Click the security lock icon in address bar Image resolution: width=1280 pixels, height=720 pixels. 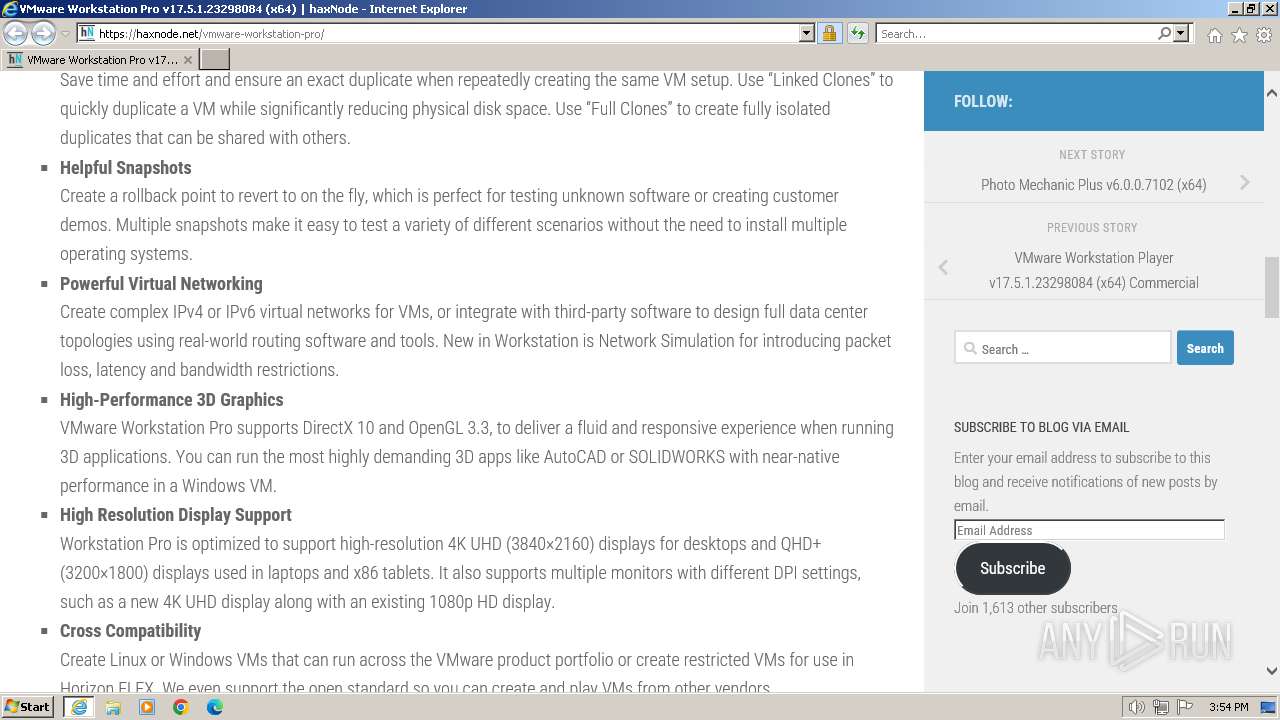829,33
